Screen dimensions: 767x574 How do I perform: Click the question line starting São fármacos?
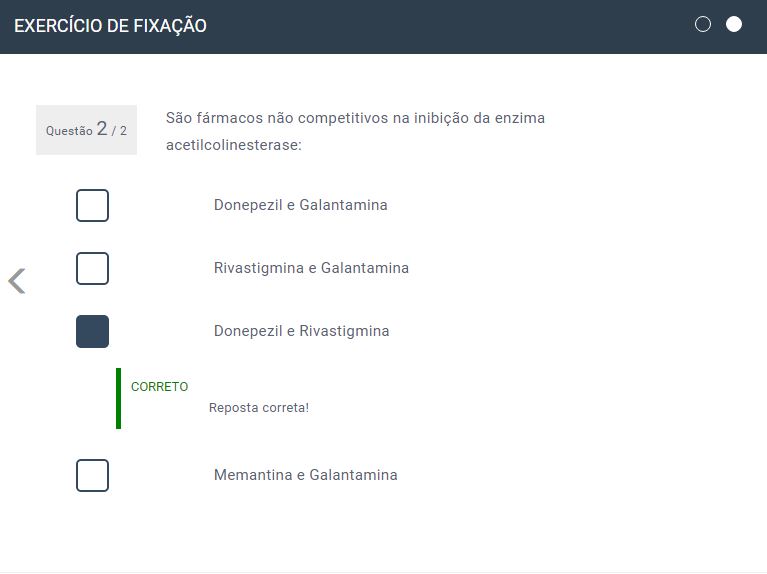pyautogui.click(x=355, y=118)
